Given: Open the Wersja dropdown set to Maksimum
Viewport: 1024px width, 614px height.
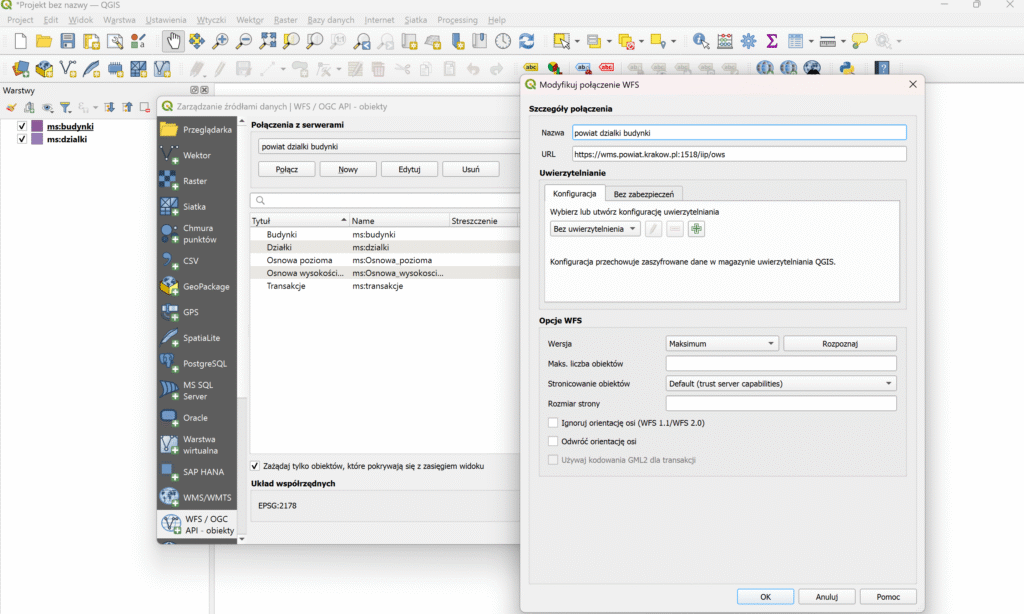Looking at the screenshot, I should click(x=721, y=343).
